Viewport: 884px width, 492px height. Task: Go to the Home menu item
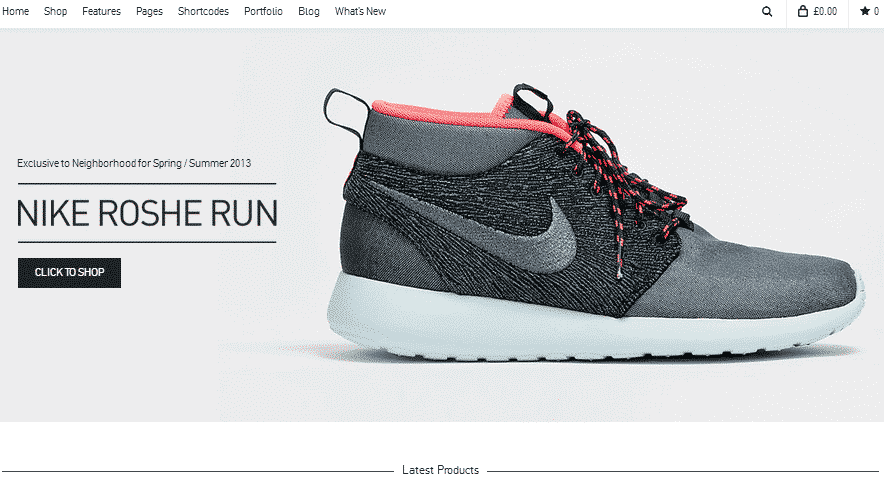click(15, 11)
